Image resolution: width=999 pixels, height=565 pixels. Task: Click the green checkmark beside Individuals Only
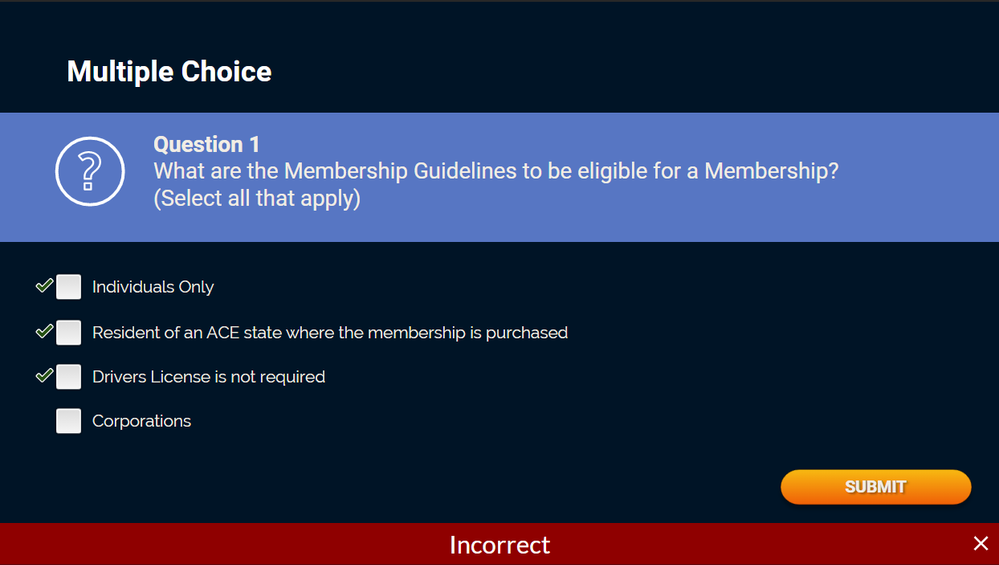[44, 286]
